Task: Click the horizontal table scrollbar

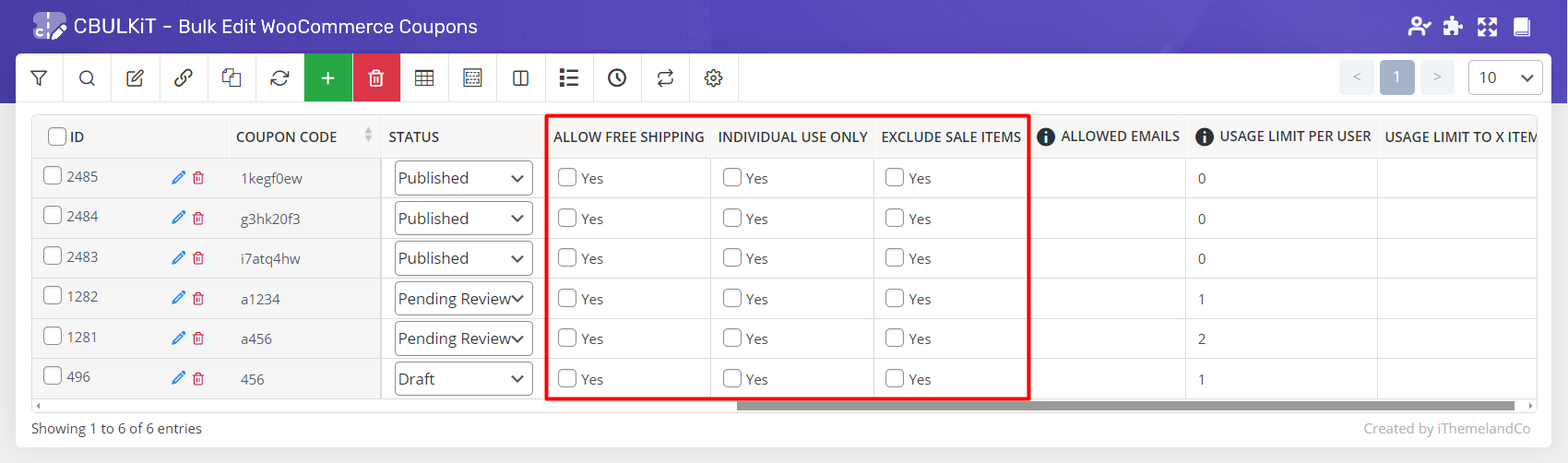Action: 1125,406
